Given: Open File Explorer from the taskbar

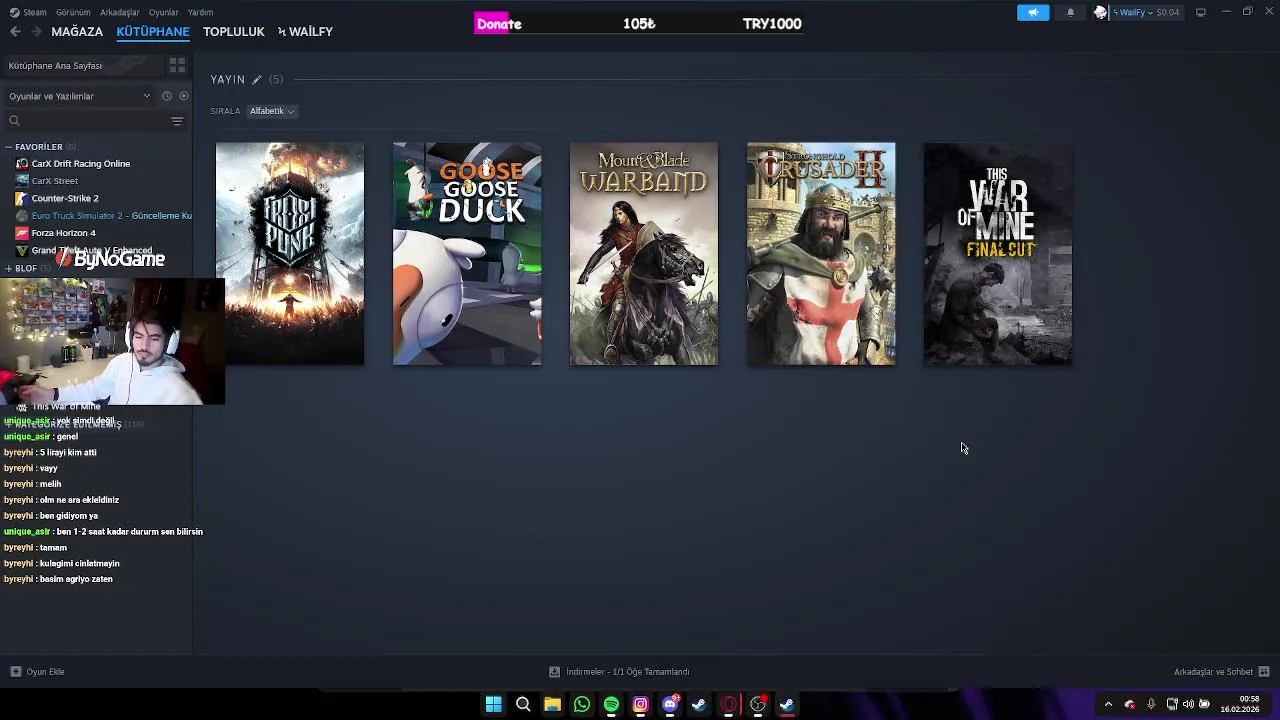Looking at the screenshot, I should click(552, 705).
